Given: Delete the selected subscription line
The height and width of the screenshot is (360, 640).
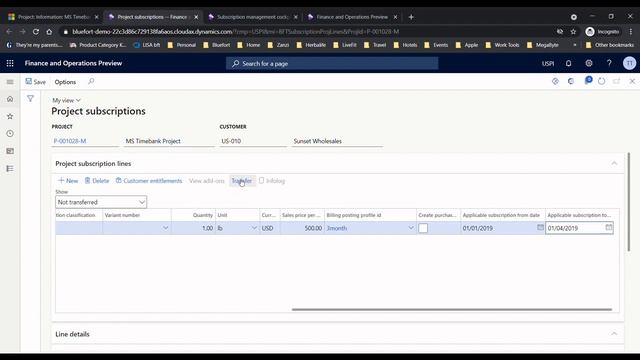Looking at the screenshot, I should coord(97,181).
